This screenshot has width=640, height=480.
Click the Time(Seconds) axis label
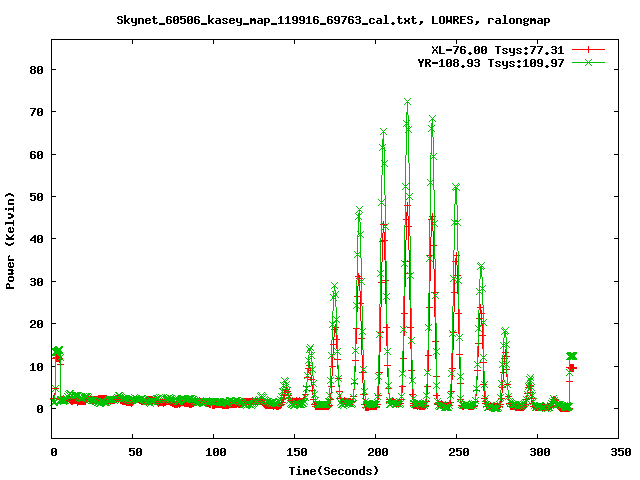[x=333, y=471]
